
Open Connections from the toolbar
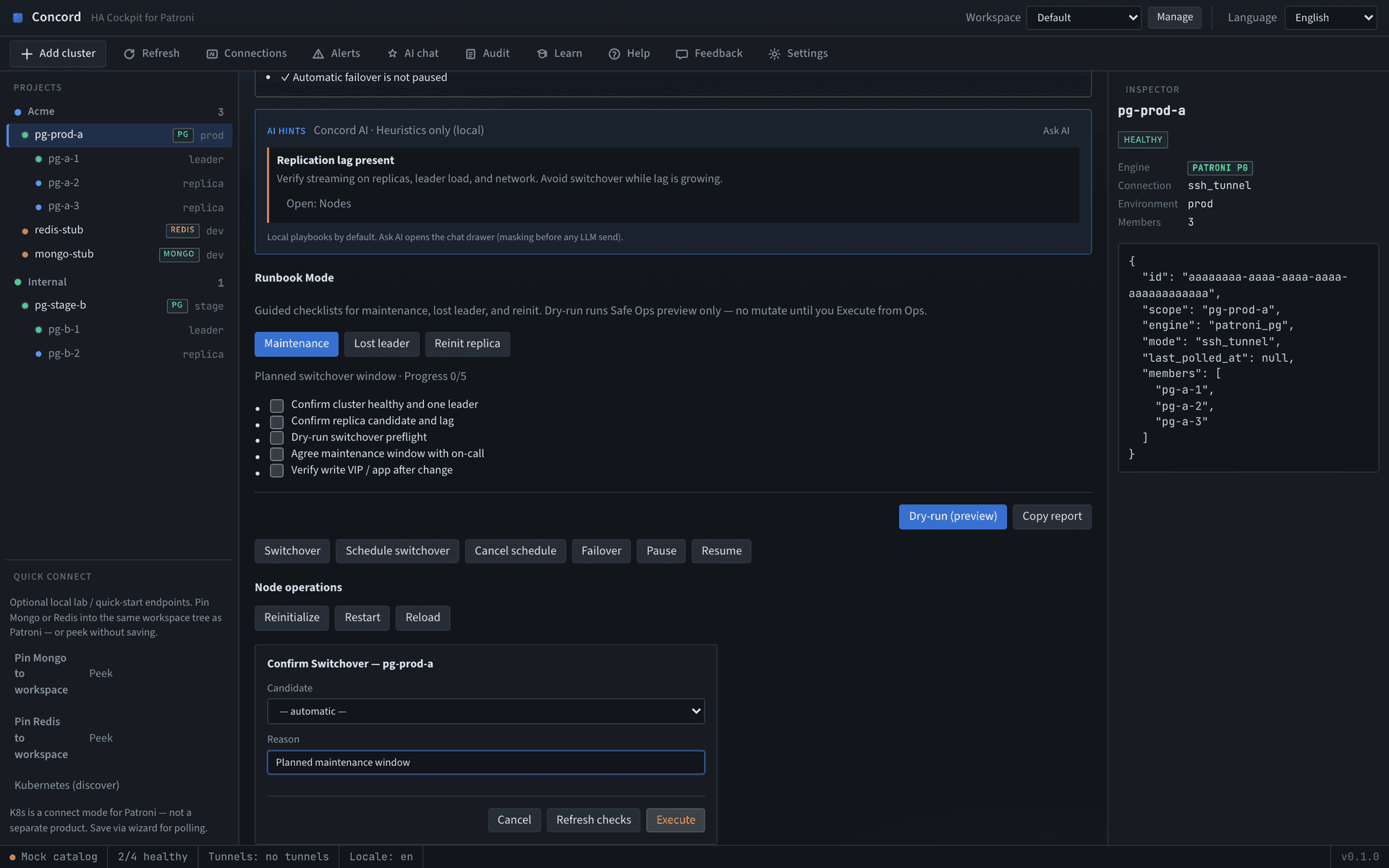point(247,54)
